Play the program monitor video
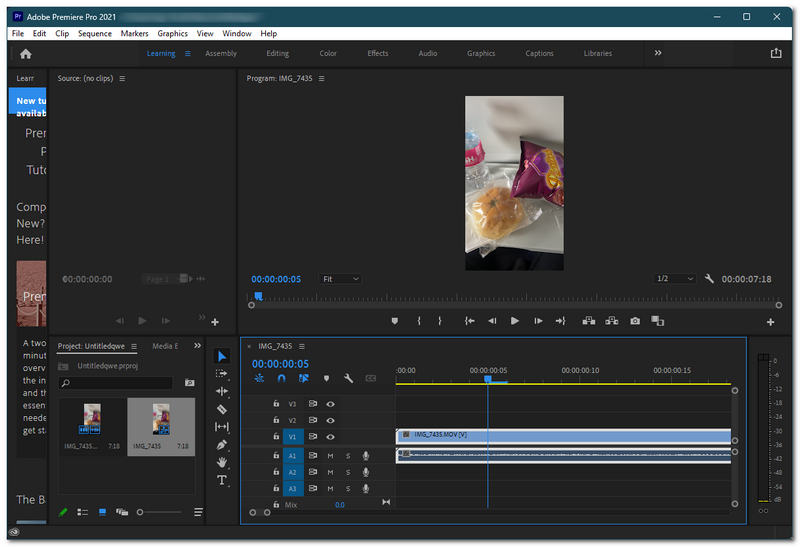The image size is (800, 547). (515, 321)
